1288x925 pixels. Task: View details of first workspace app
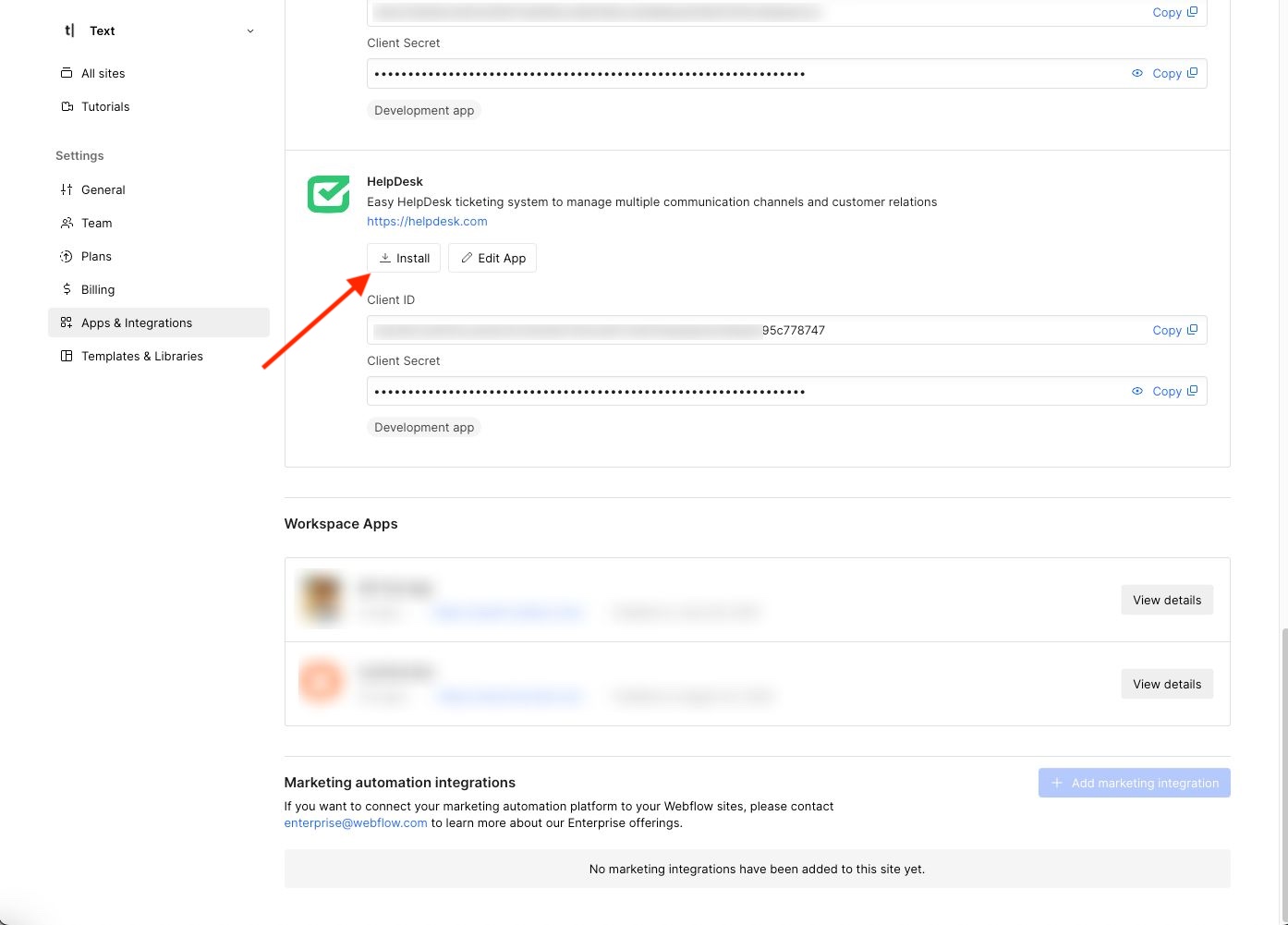click(1167, 600)
